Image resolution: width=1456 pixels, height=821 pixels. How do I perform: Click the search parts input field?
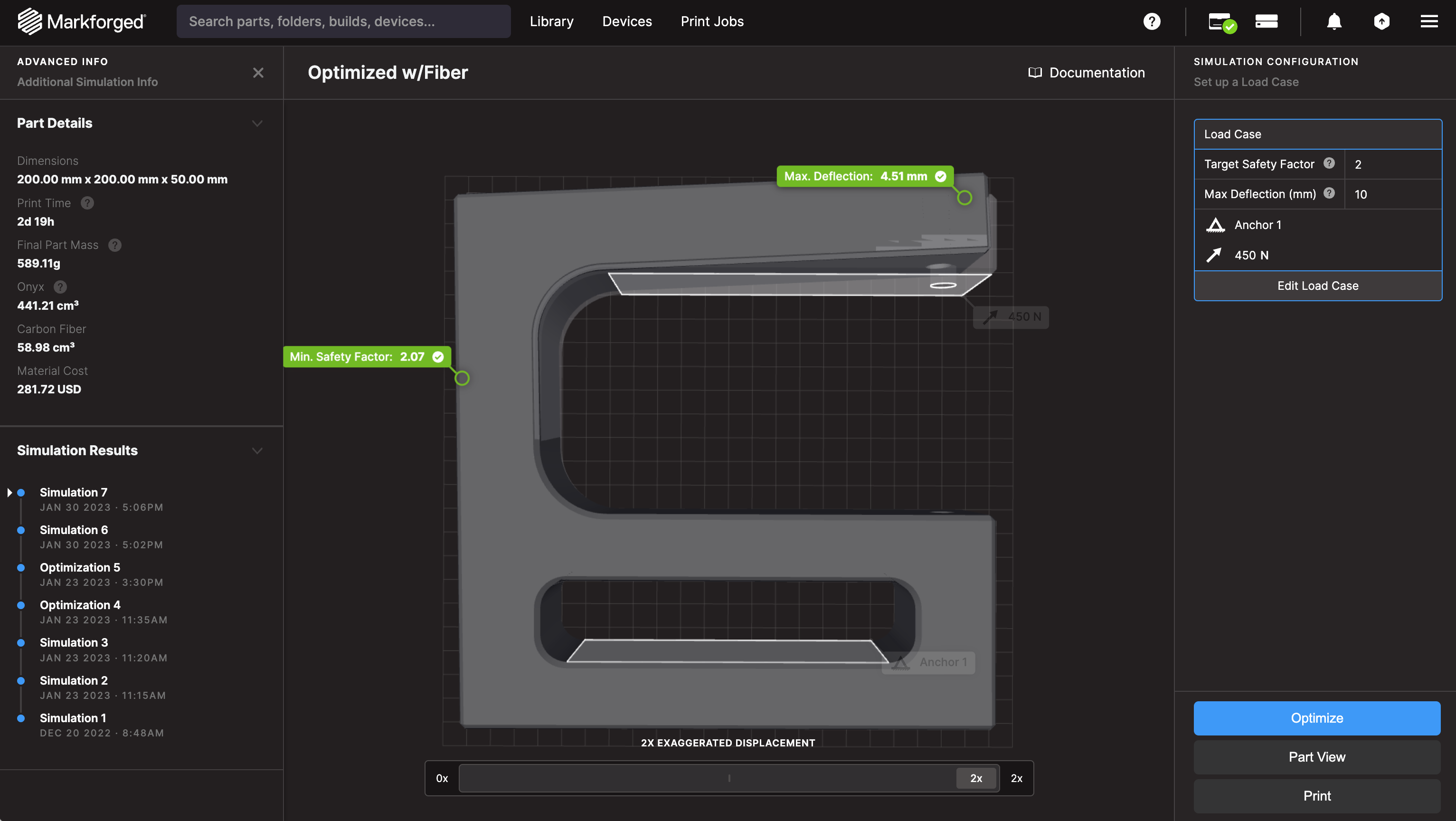pyautogui.click(x=343, y=21)
